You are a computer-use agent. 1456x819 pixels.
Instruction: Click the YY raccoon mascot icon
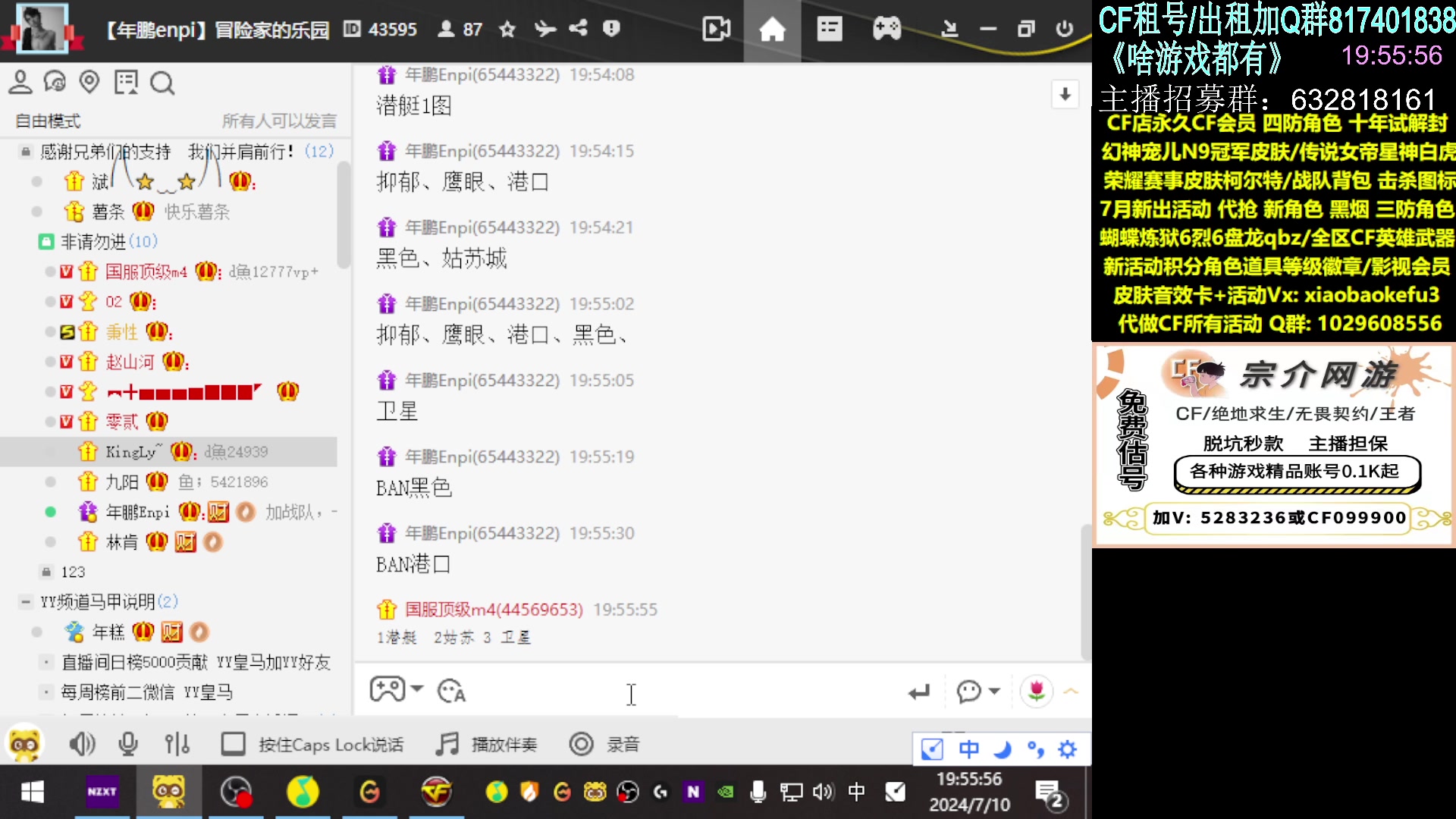click(24, 744)
